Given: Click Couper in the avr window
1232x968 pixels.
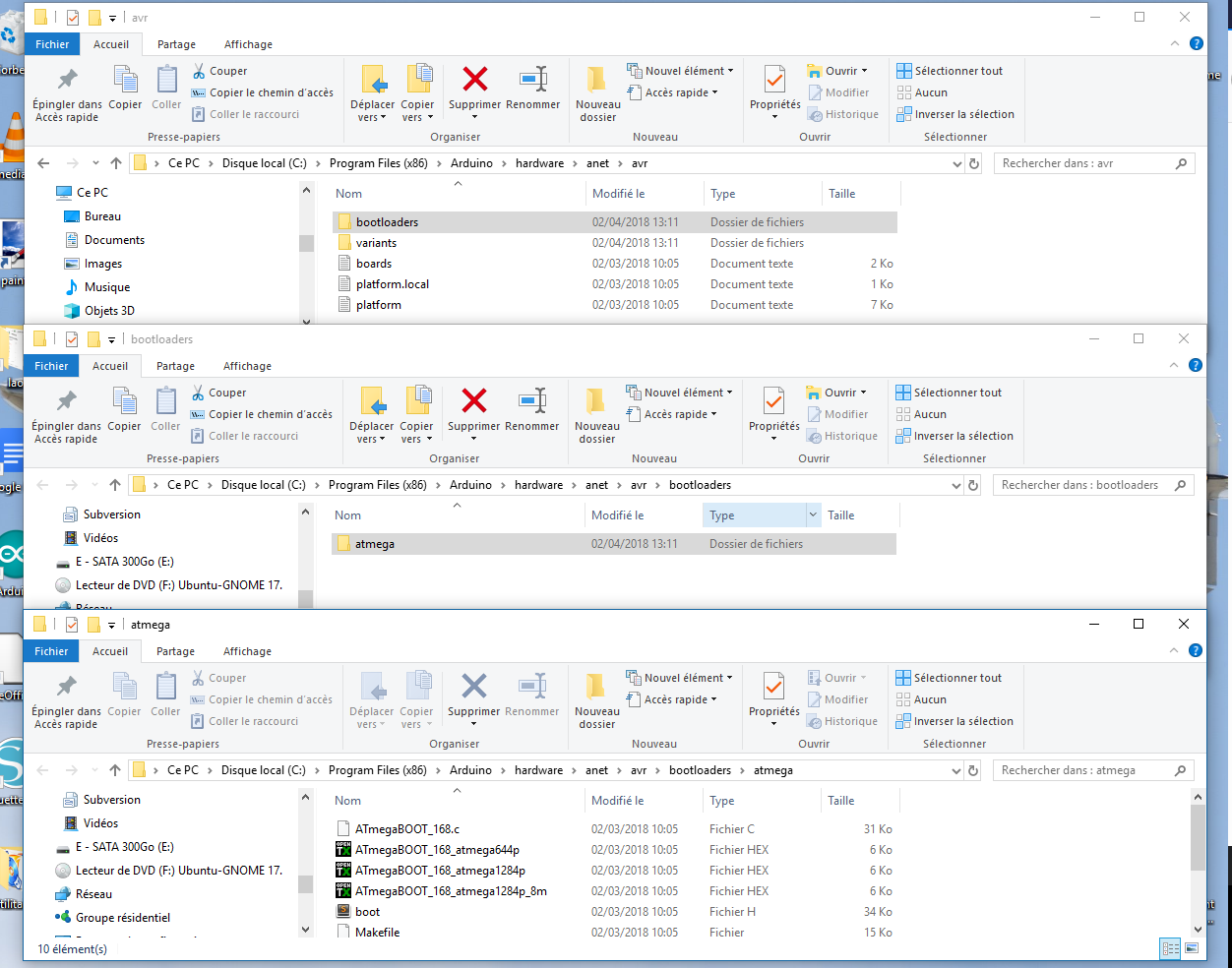Looking at the screenshot, I should pos(219,71).
